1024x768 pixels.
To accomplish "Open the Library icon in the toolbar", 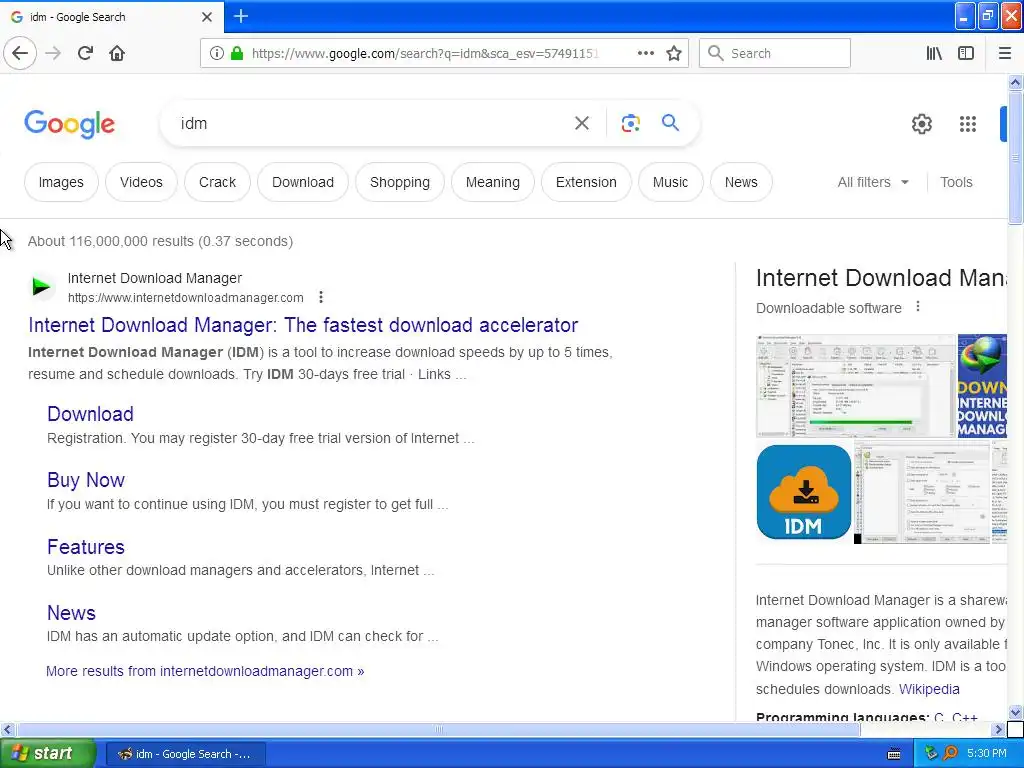I will [934, 54].
